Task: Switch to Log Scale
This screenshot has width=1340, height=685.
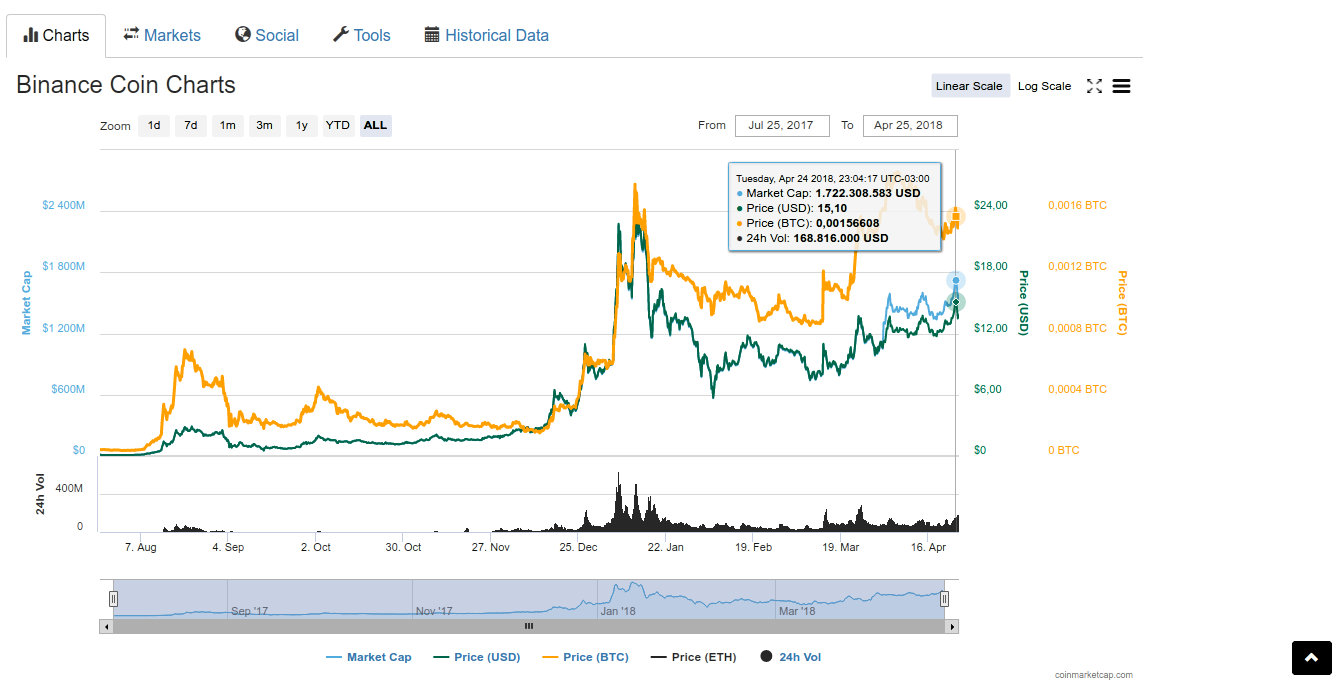Action: [1045, 86]
